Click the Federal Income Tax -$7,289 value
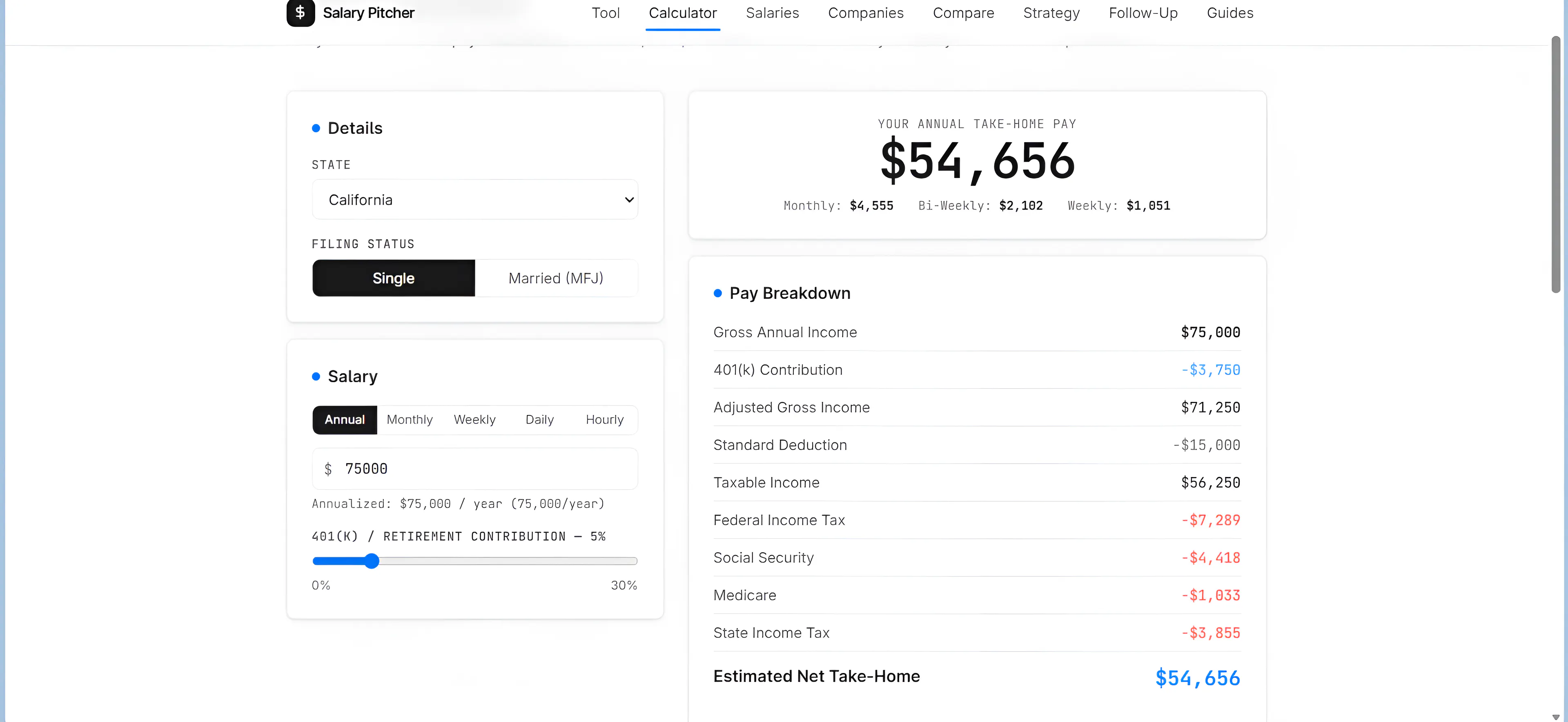Screen dimensions: 1568x722 coord(1210,521)
